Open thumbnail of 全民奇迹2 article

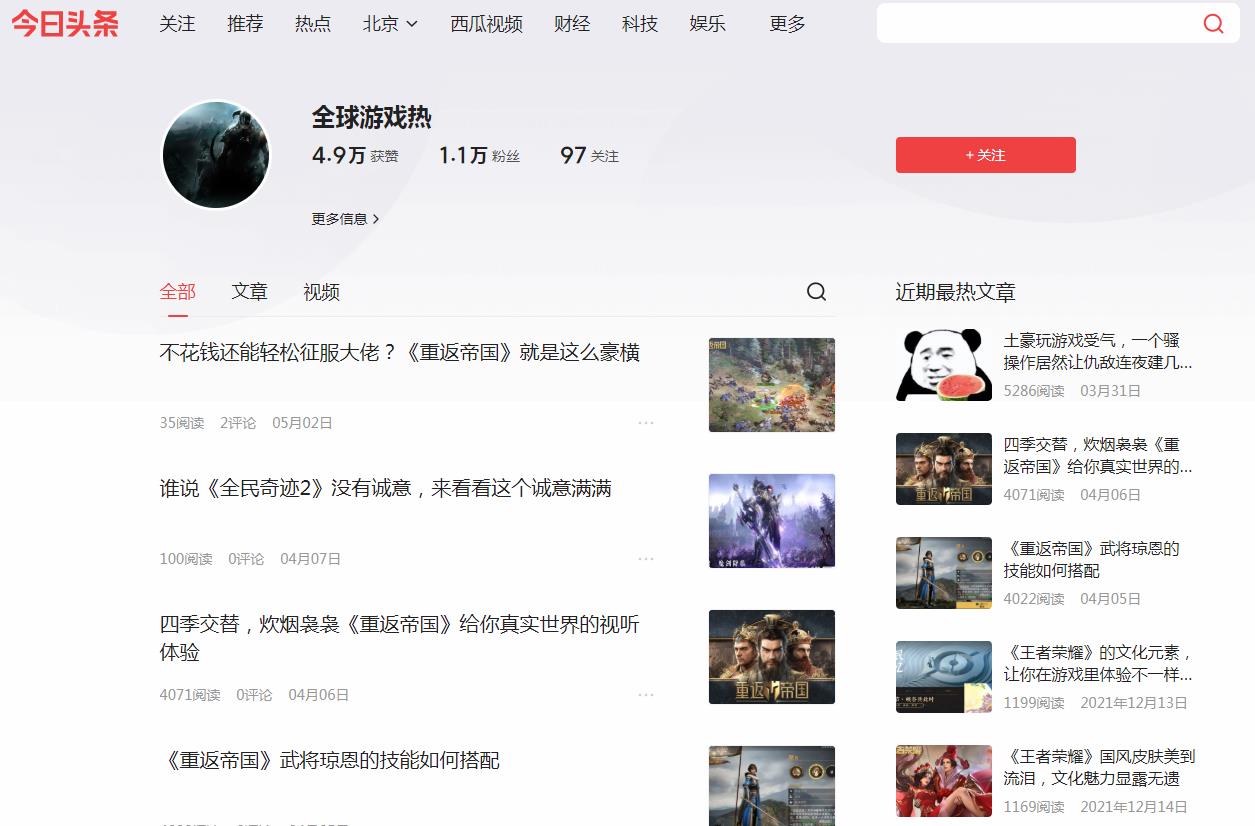click(772, 521)
